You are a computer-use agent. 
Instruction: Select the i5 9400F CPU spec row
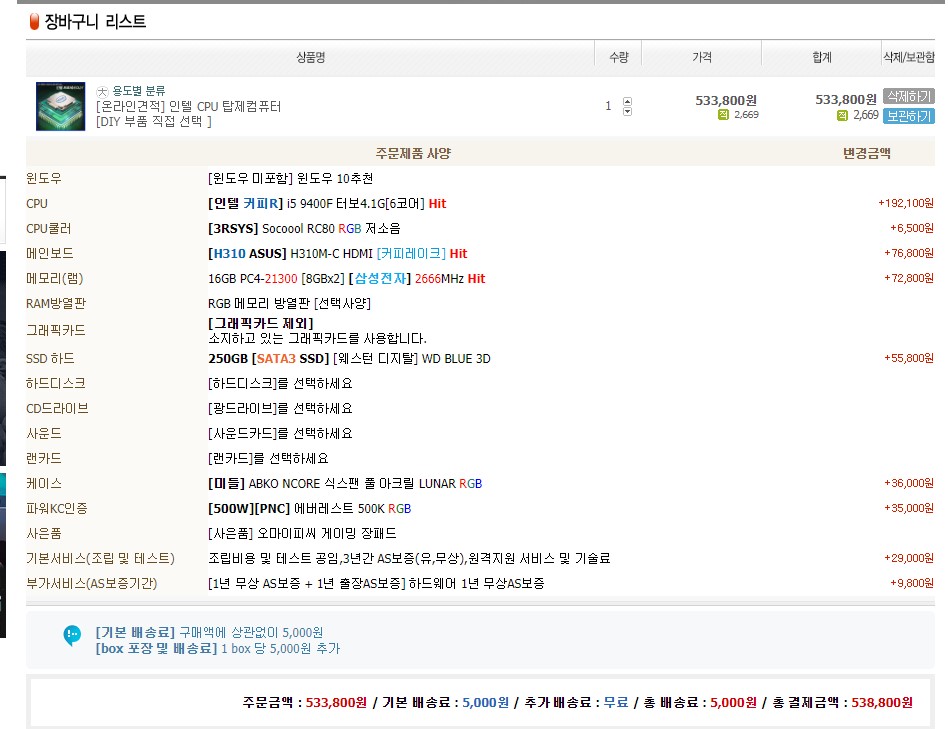point(480,204)
